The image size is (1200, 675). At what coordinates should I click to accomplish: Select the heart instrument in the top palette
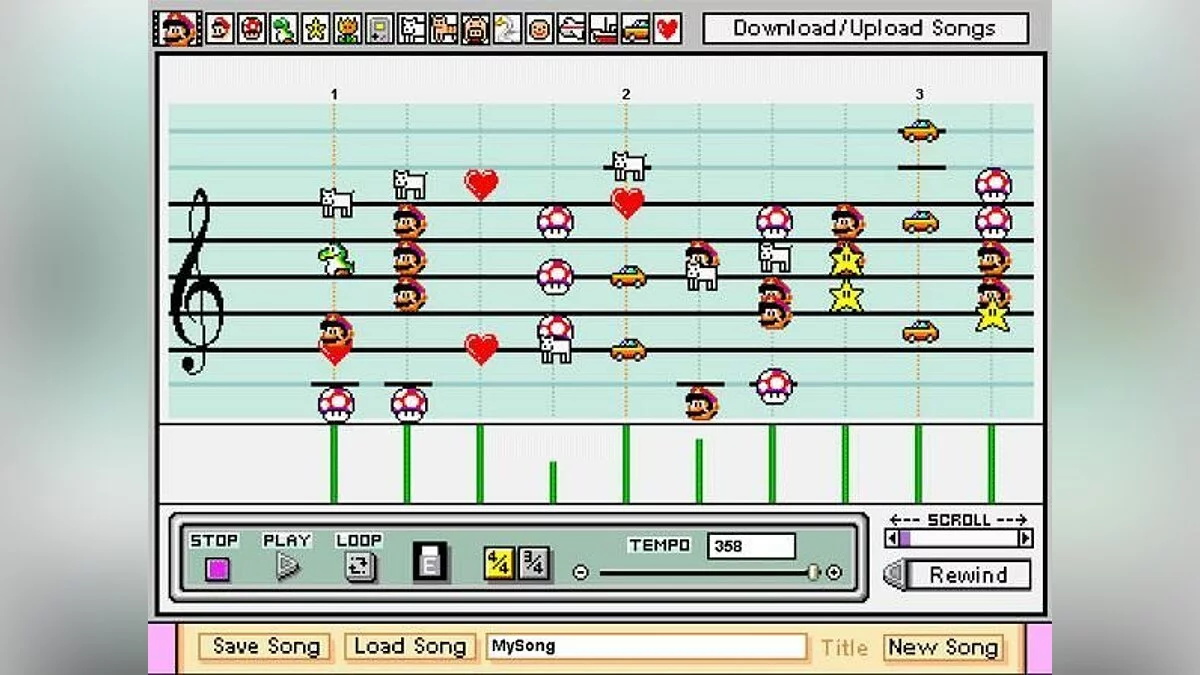point(667,29)
